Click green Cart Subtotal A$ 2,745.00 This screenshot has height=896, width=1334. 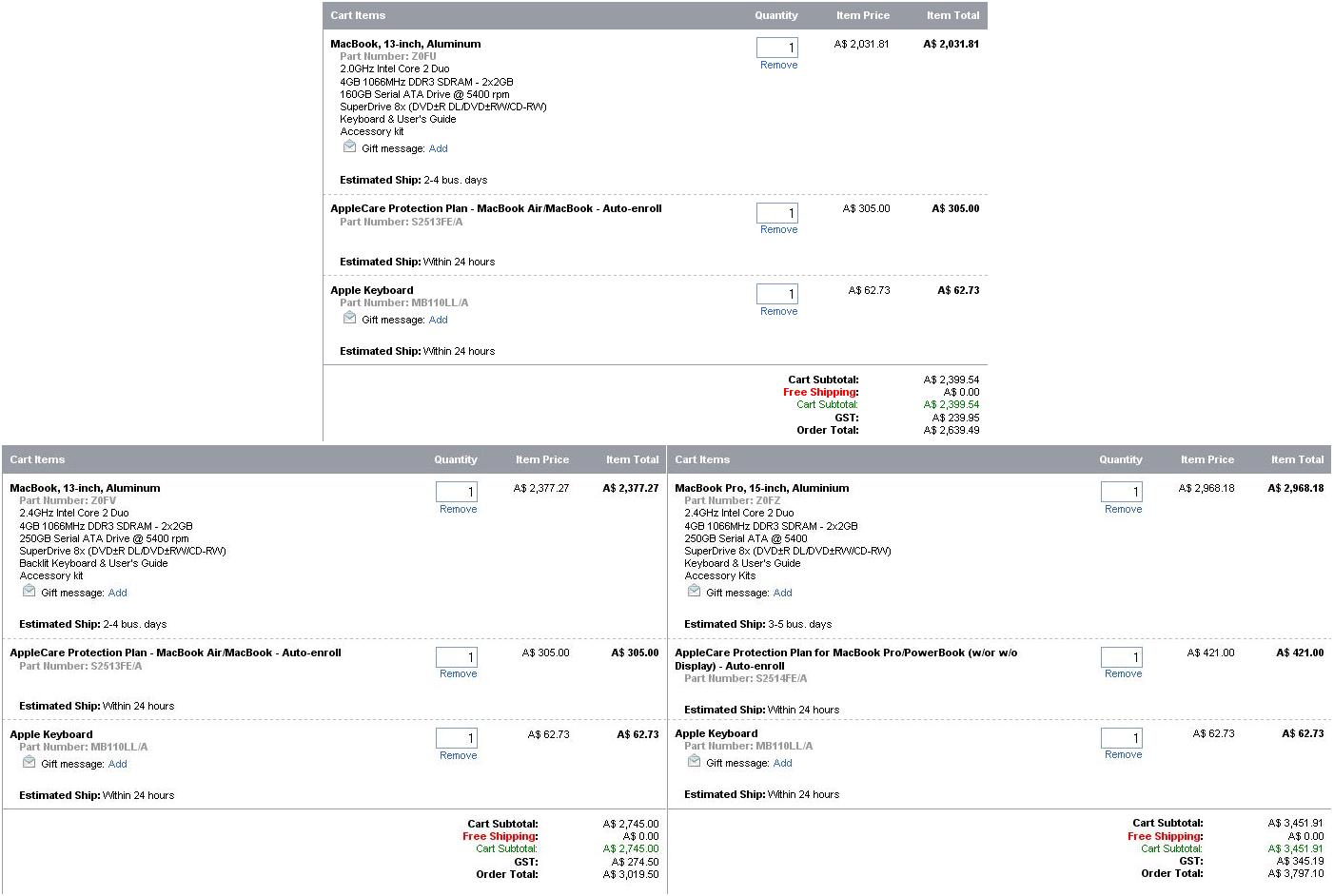tap(630, 848)
